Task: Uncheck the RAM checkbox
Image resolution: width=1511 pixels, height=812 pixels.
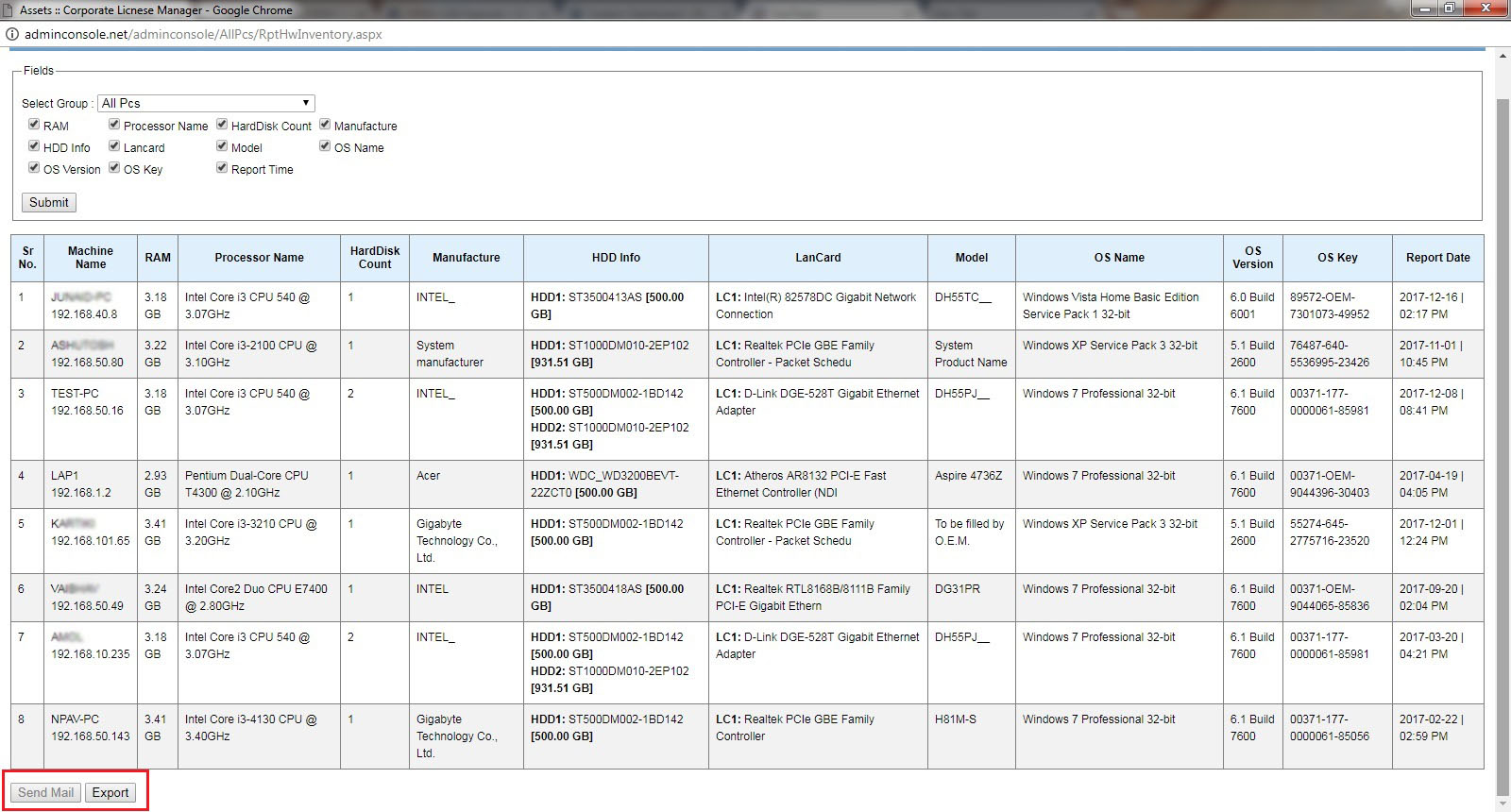Action: pos(34,125)
